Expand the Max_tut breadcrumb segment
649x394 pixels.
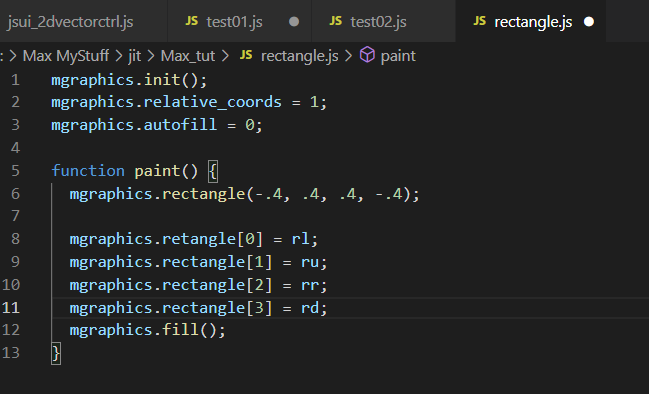click(x=188, y=56)
